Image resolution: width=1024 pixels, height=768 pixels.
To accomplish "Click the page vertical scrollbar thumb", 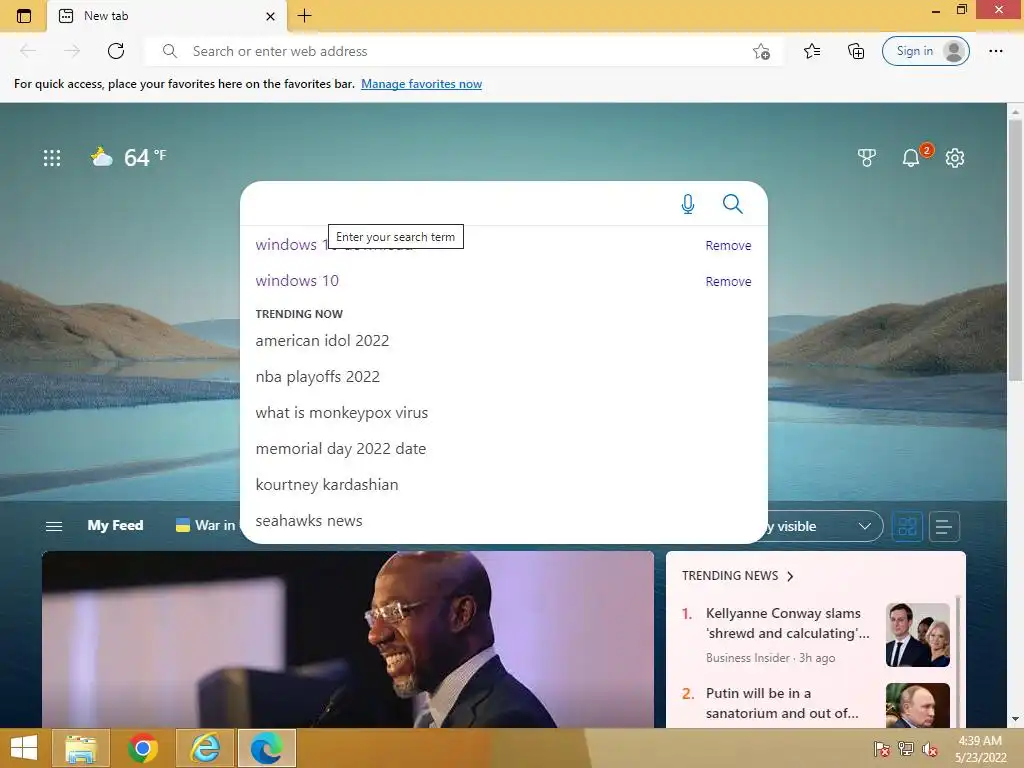I will click(1015, 249).
